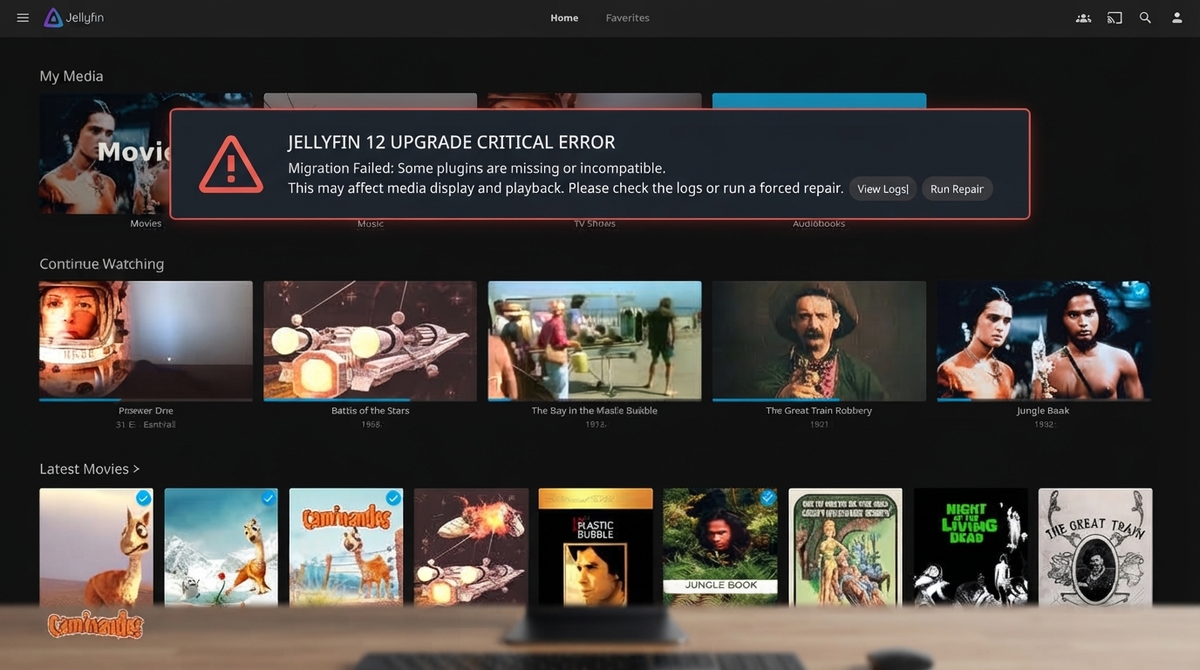Click year 1921 under Great Train Robbery
This screenshot has height=670, width=1200.
point(819,425)
